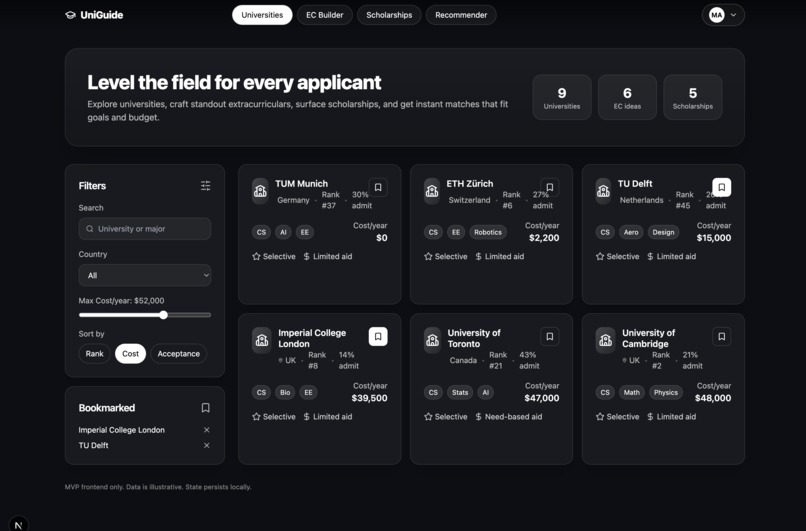806x531 pixels.
Task: Click the University or major search field
Action: pyautogui.click(x=145, y=229)
